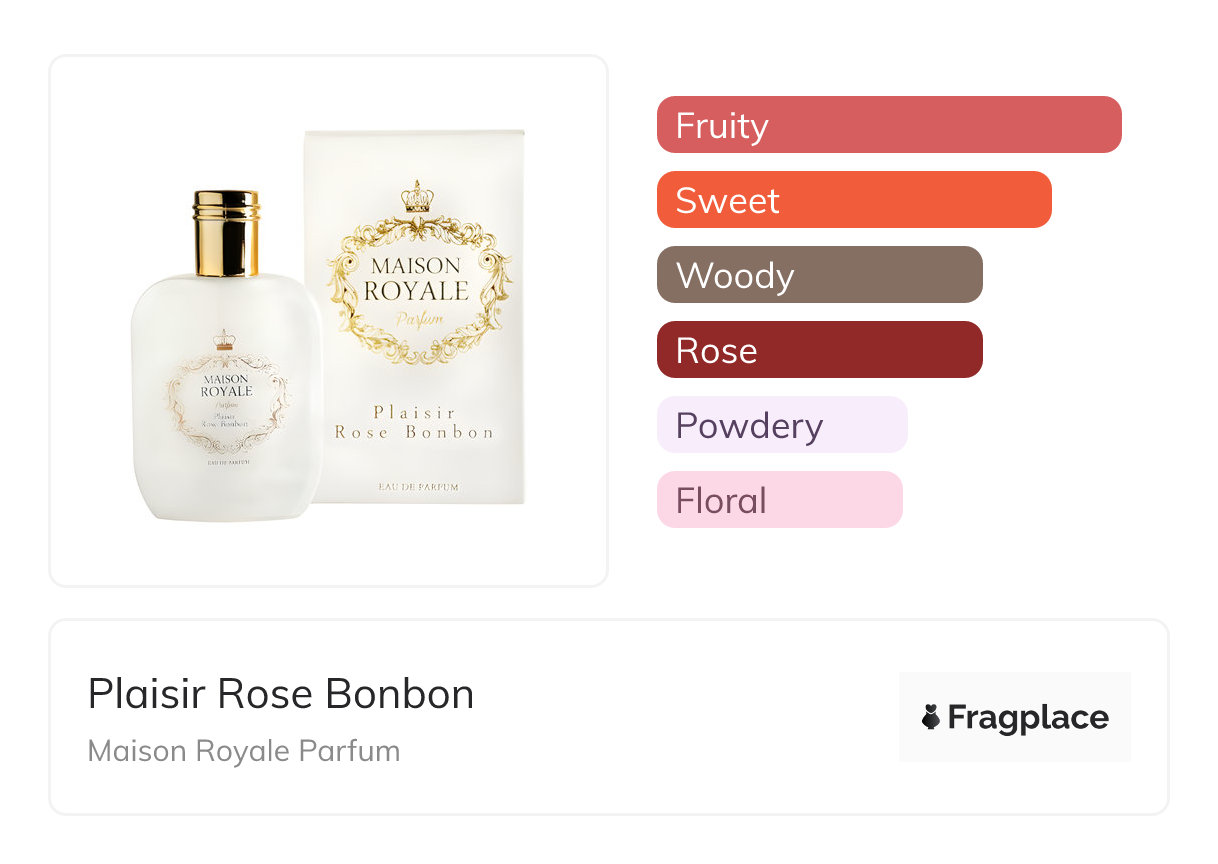Click the brown Woody accord bar

click(819, 275)
